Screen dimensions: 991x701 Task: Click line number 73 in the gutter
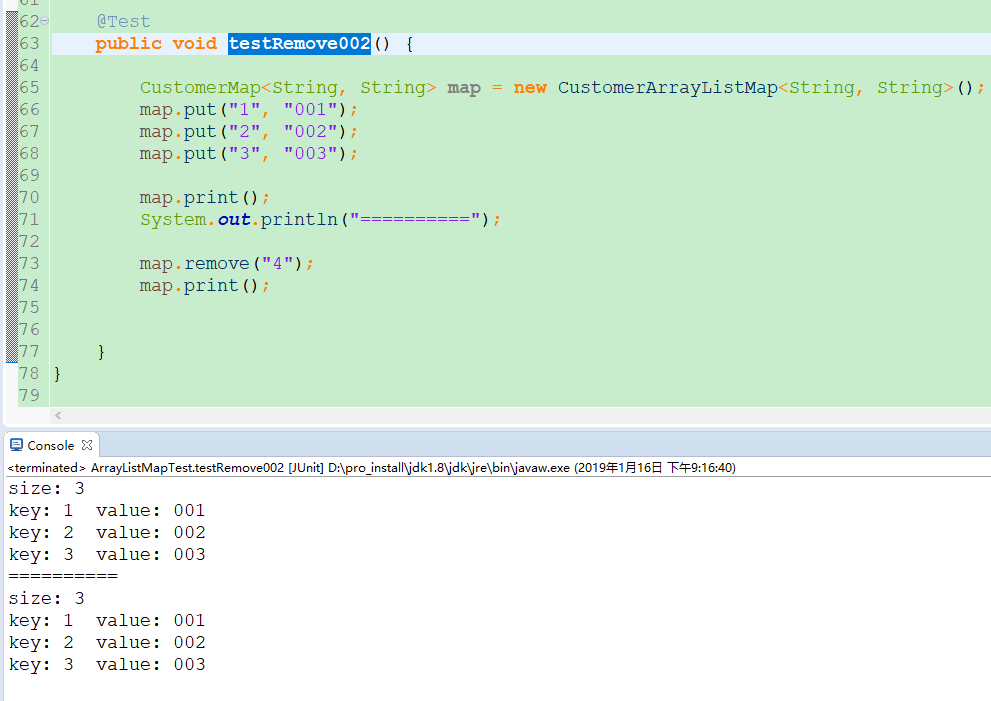pos(29,264)
